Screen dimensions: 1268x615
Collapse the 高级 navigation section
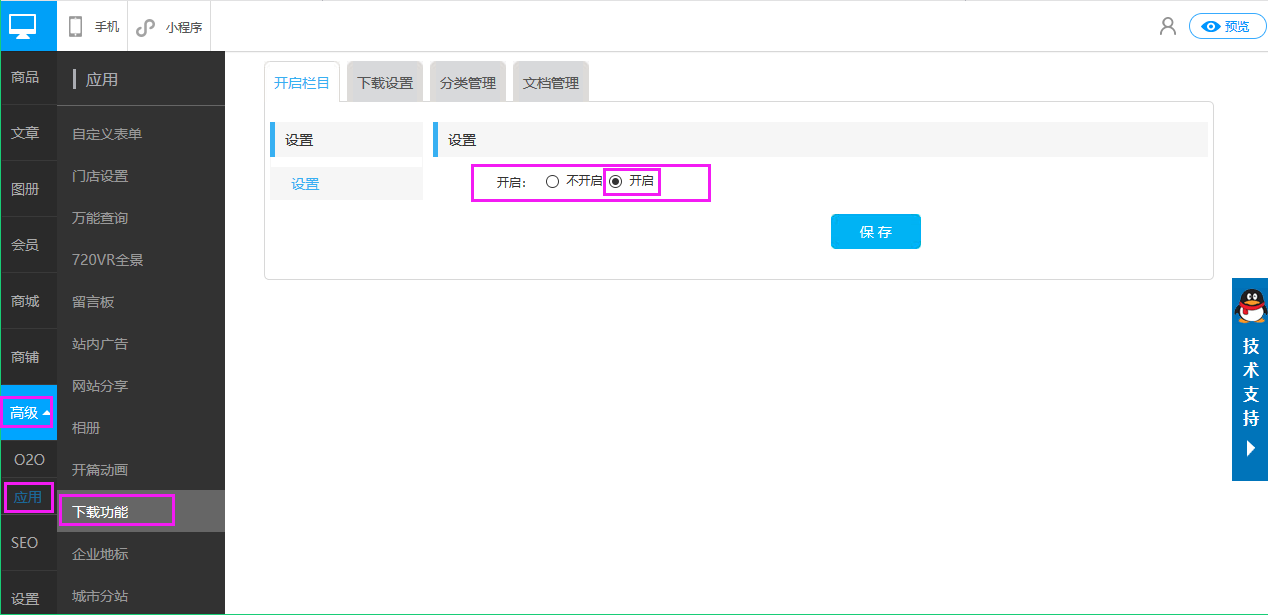tap(28, 412)
